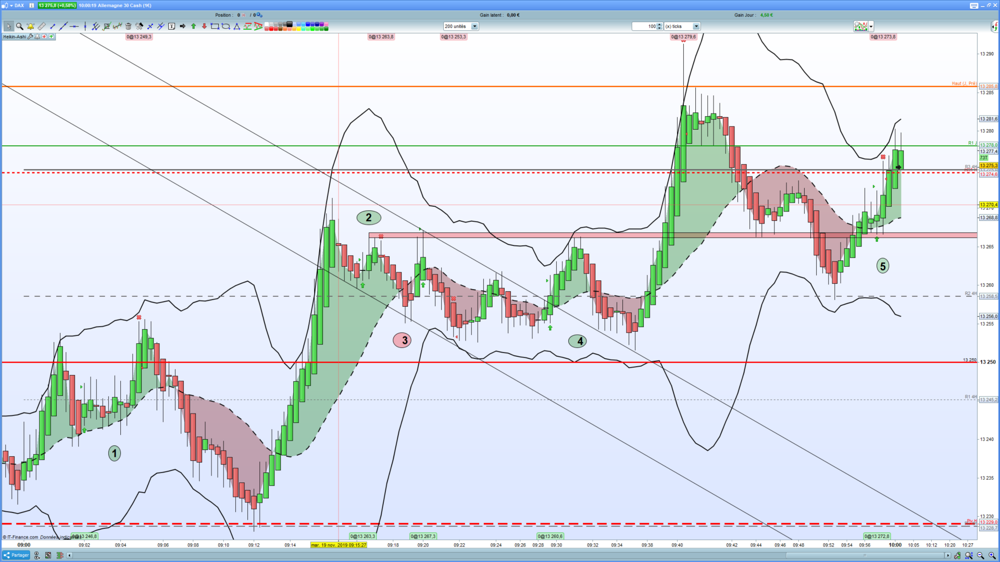Select the vertical line tool

tap(85, 26)
